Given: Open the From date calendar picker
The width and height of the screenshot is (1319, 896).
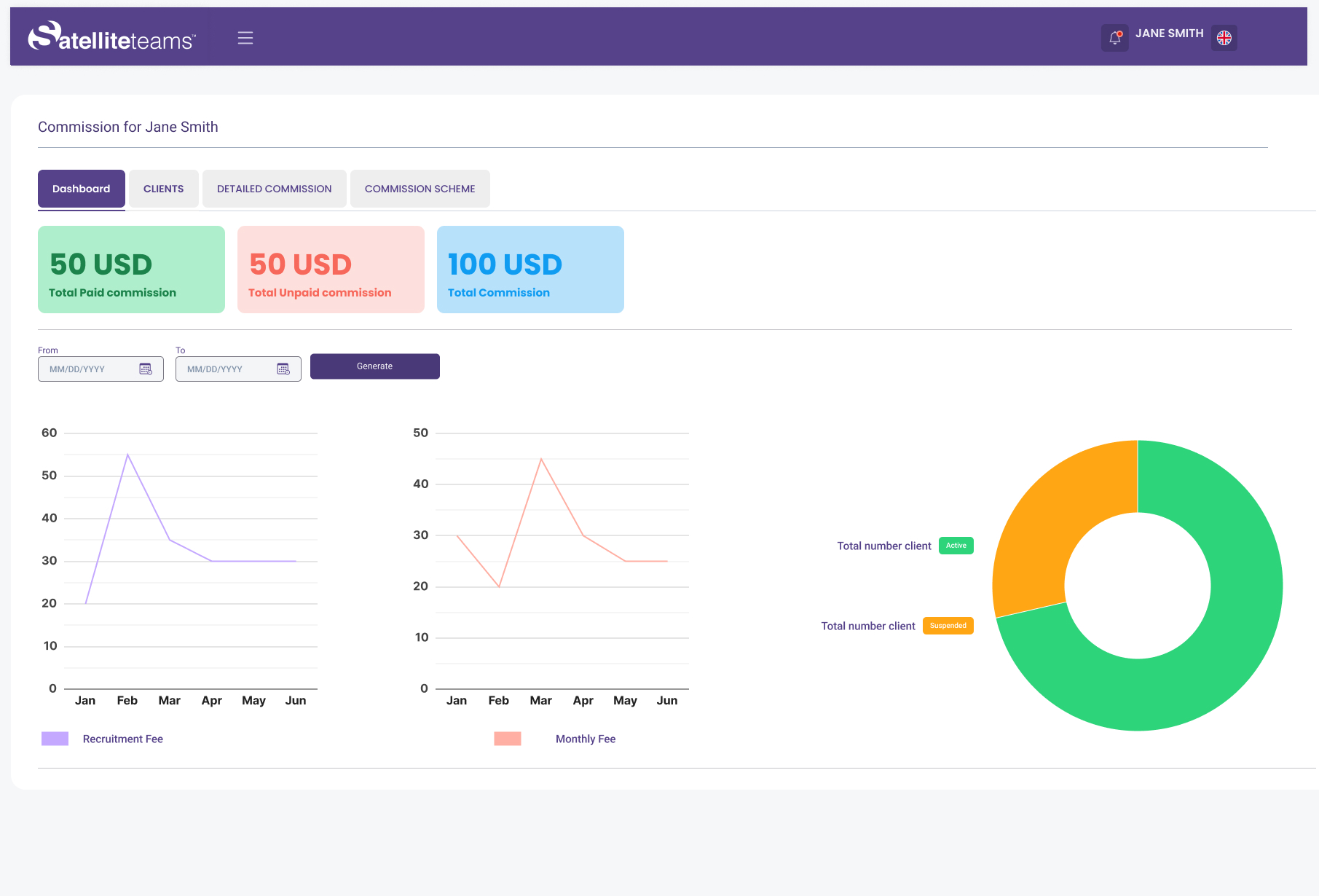Looking at the screenshot, I should pyautogui.click(x=146, y=369).
